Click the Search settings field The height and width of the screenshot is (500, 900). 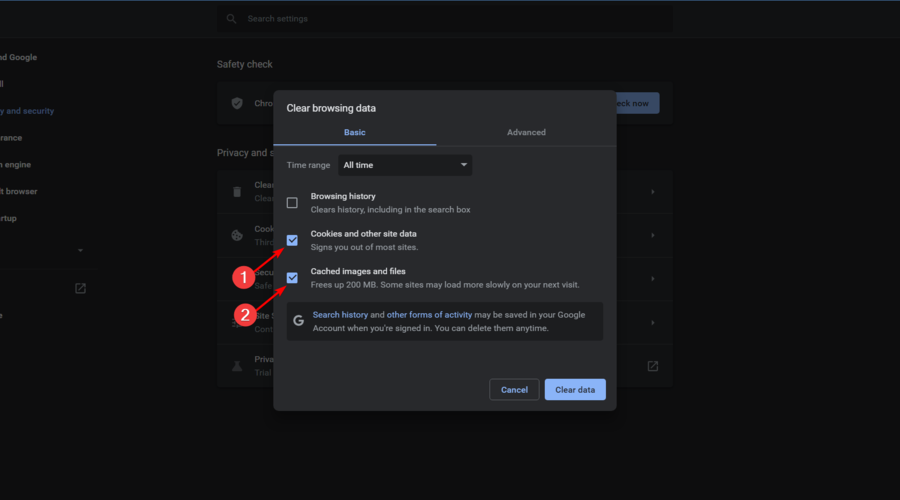445,19
